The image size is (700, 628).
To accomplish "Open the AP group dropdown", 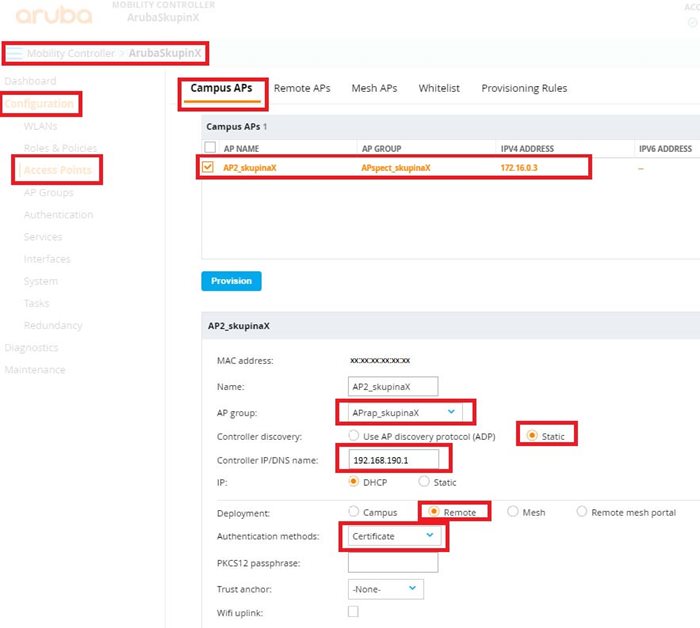I will [x=405, y=412].
